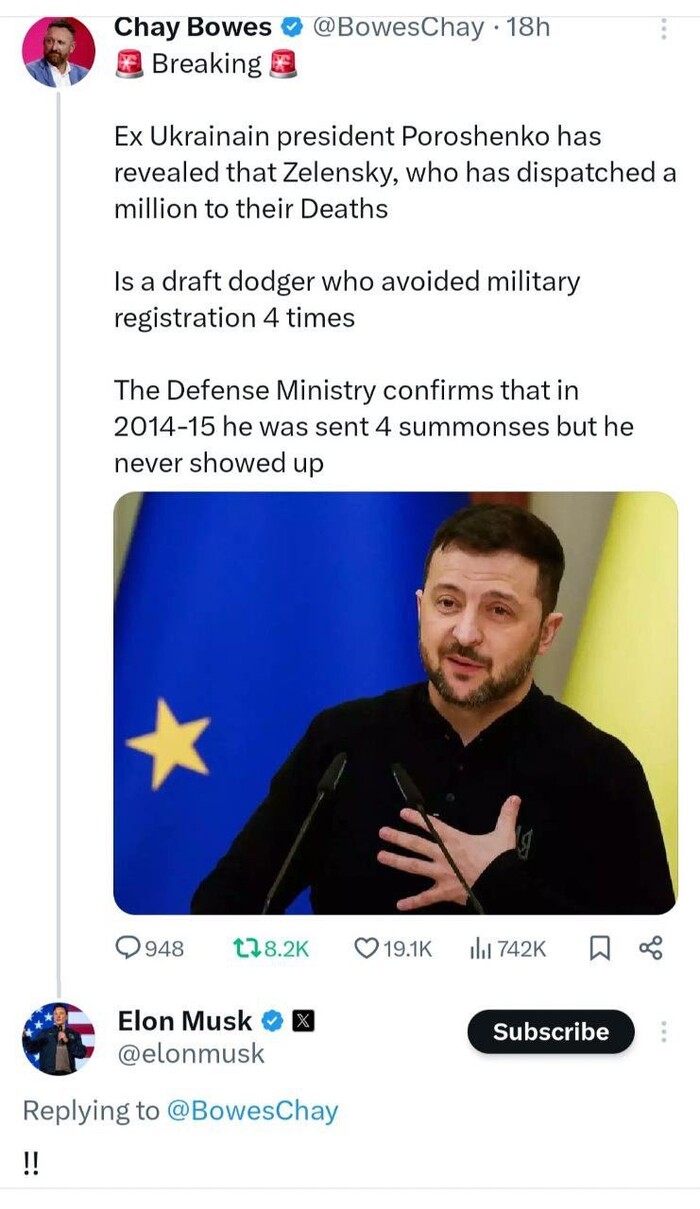
Task: Click Elon Musk's verified checkmark
Action: [271, 1021]
